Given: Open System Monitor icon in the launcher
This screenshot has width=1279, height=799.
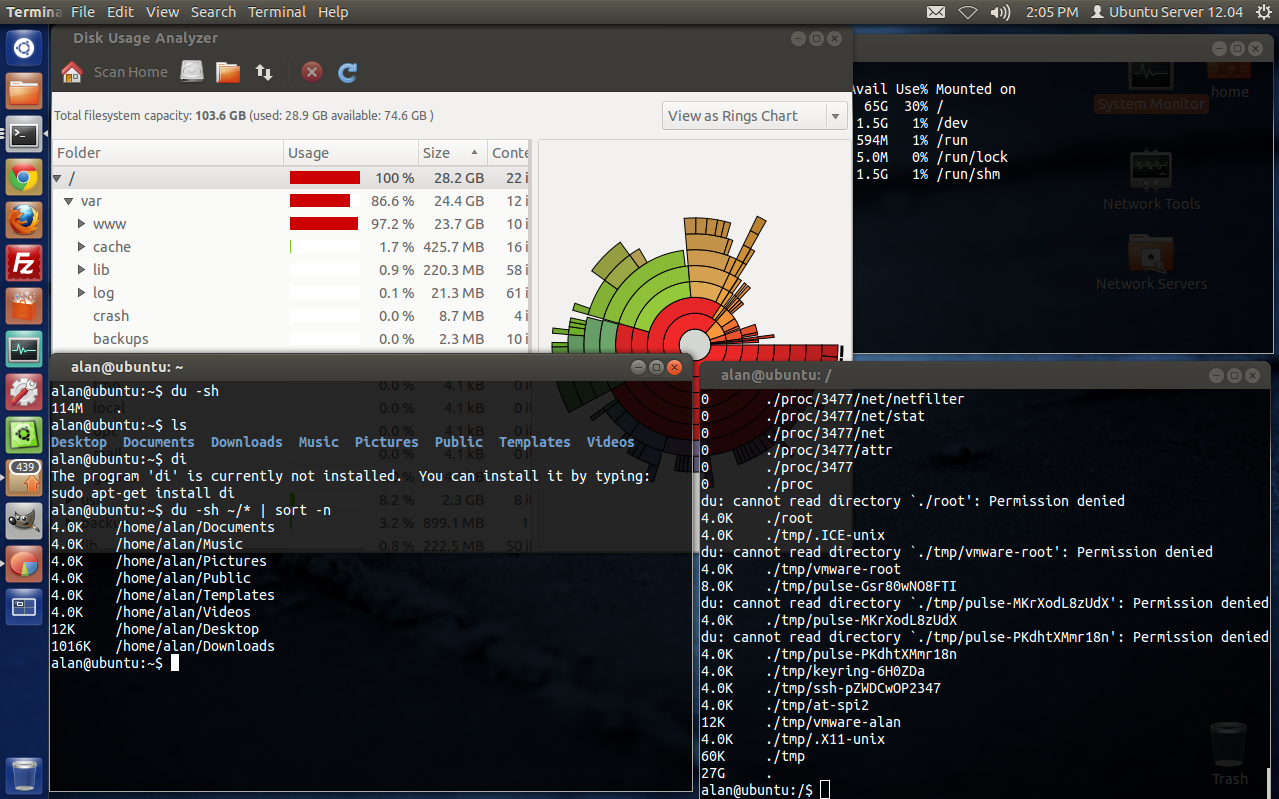Looking at the screenshot, I should point(24,350).
